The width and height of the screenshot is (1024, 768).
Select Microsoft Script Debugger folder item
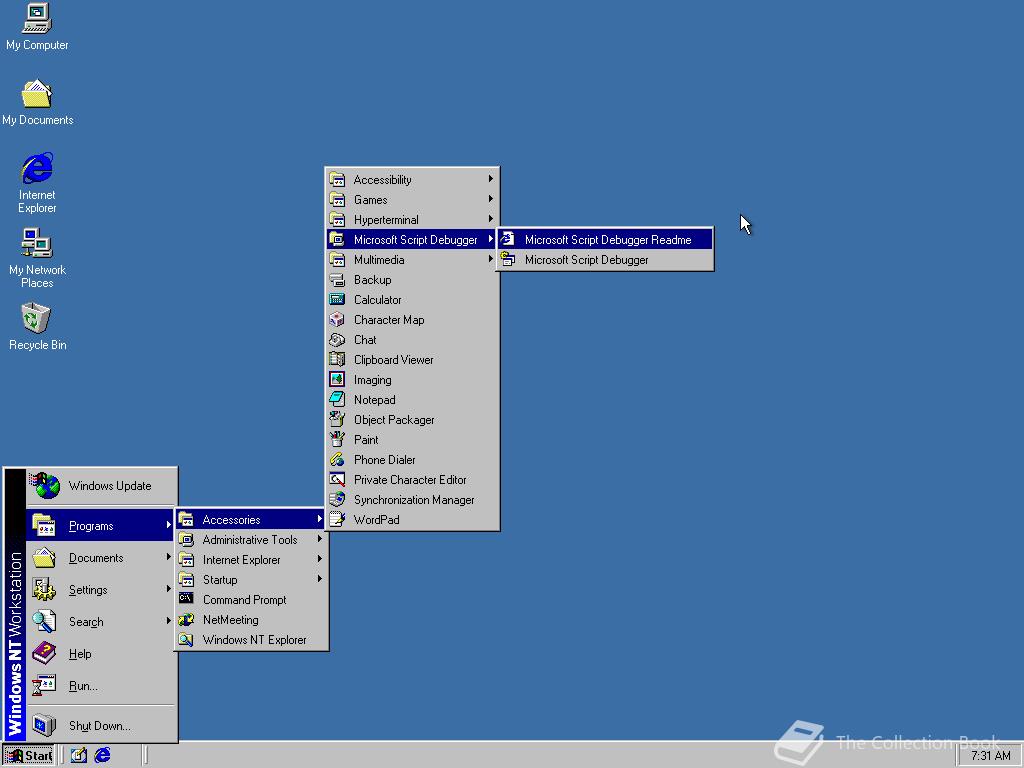412,240
